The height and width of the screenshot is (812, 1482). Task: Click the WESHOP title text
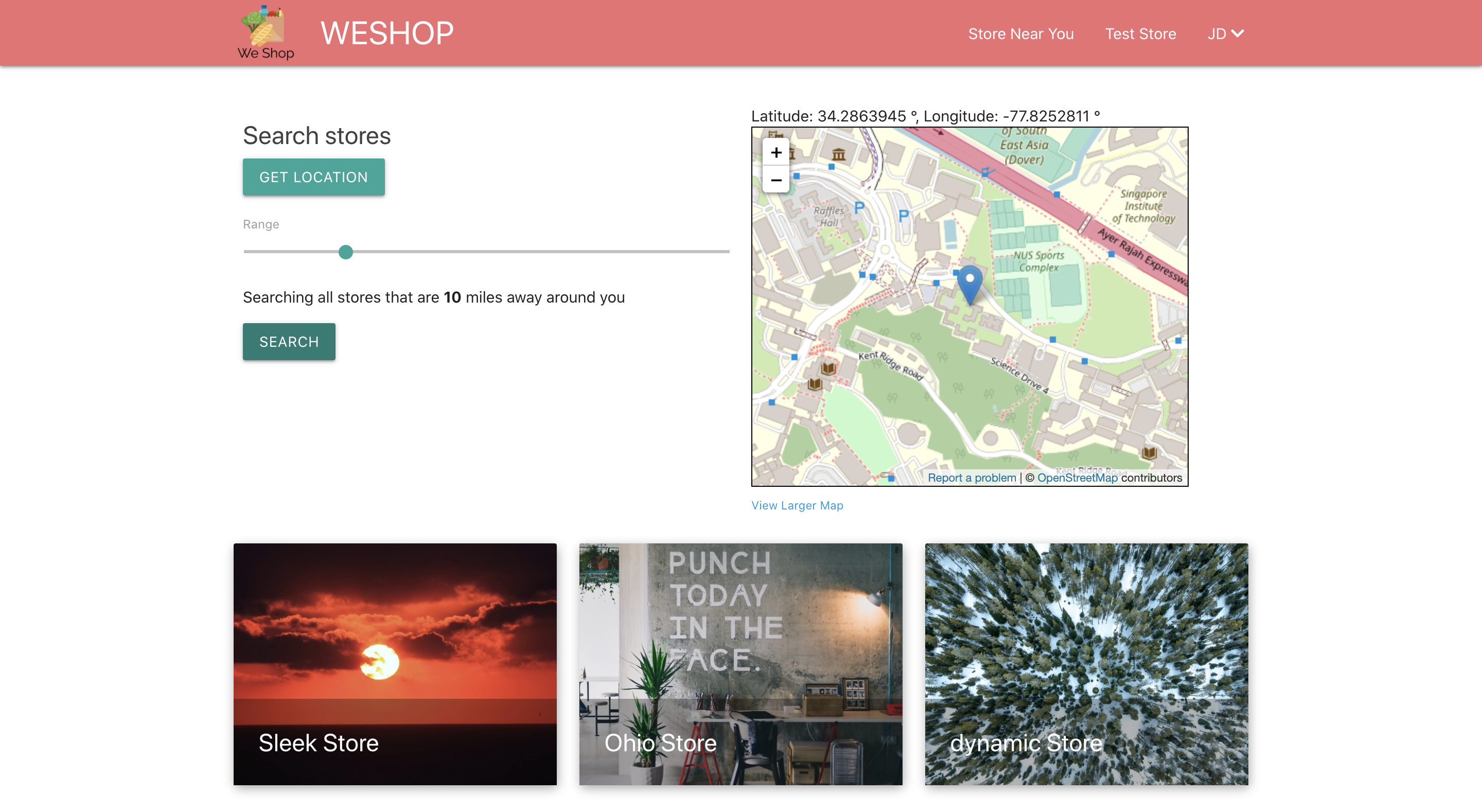(x=386, y=33)
